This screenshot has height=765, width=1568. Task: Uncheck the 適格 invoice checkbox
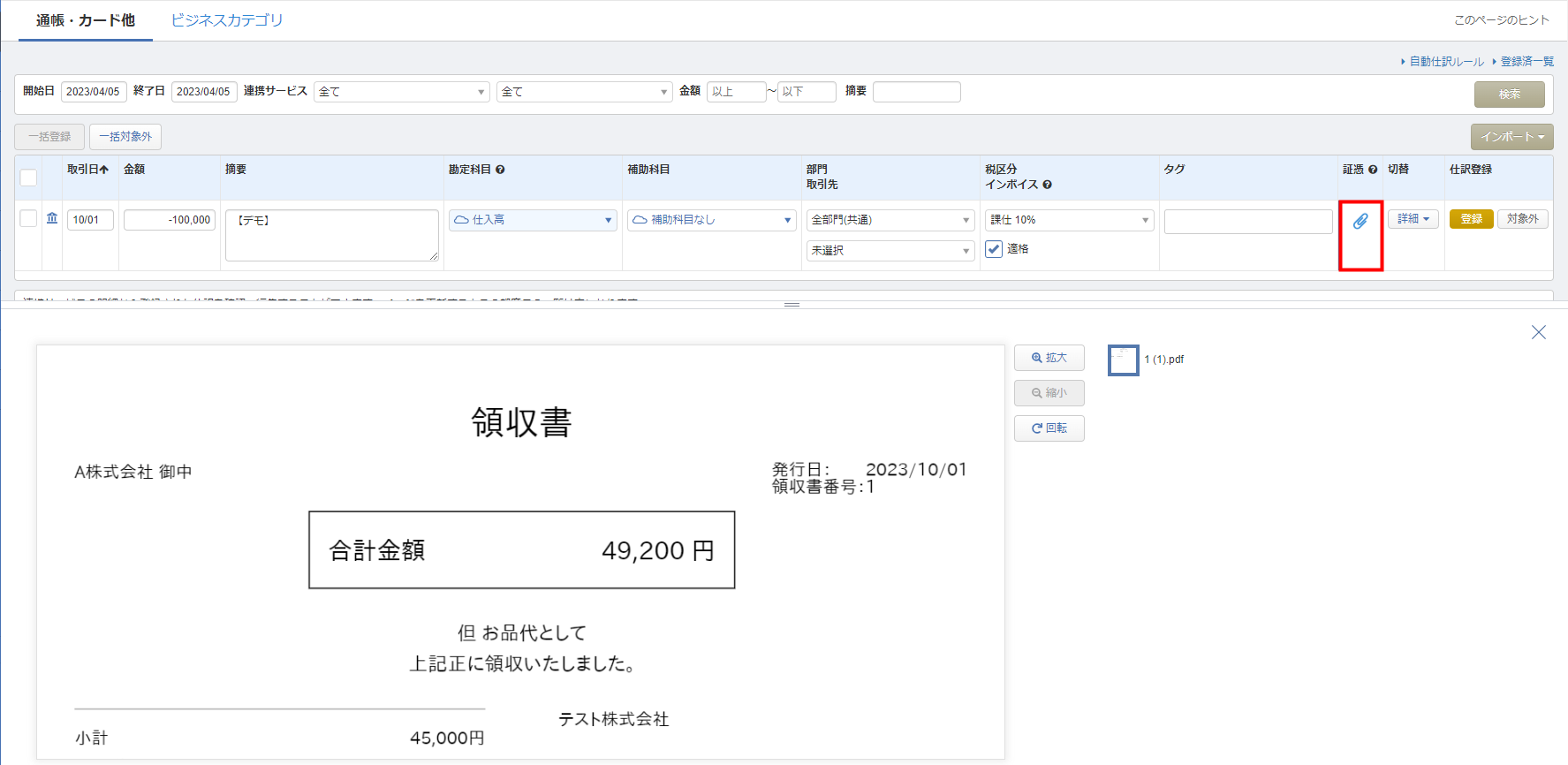tap(994, 249)
